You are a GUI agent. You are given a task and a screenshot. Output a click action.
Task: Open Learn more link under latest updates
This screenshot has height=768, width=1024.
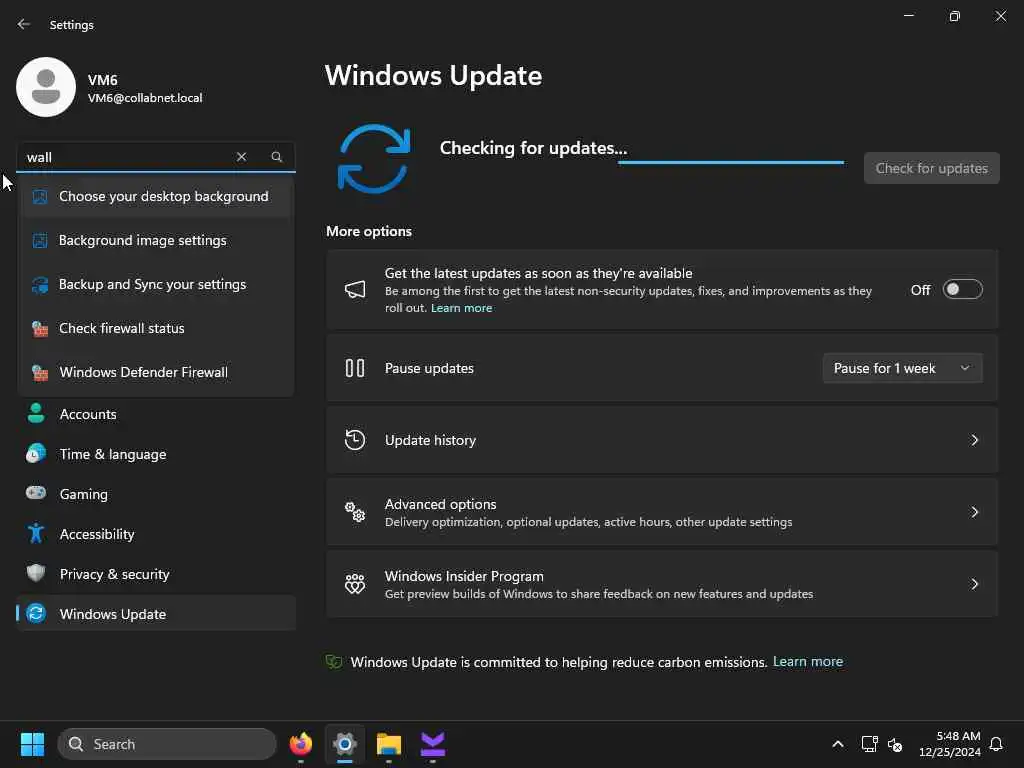(x=462, y=308)
